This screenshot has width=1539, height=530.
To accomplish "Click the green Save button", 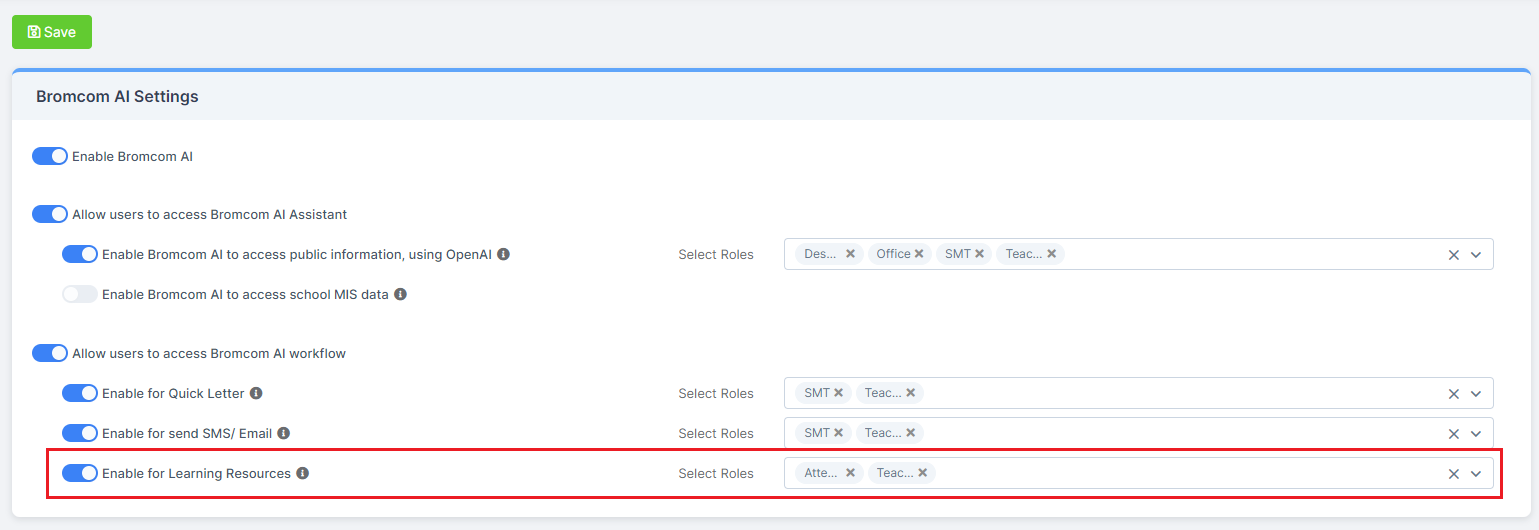I will [x=52, y=32].
